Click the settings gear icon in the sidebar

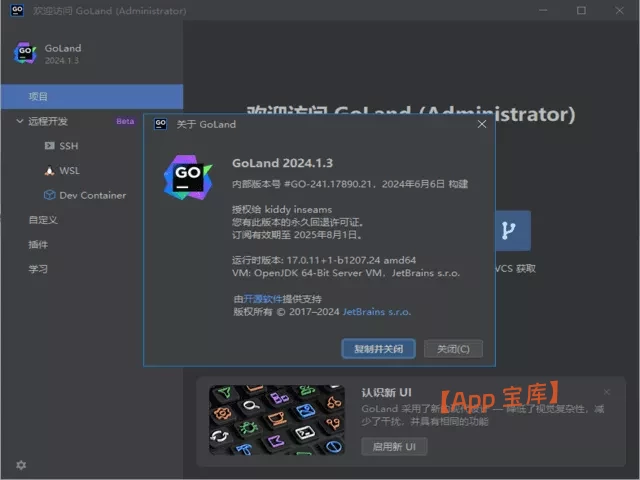pos(21,465)
